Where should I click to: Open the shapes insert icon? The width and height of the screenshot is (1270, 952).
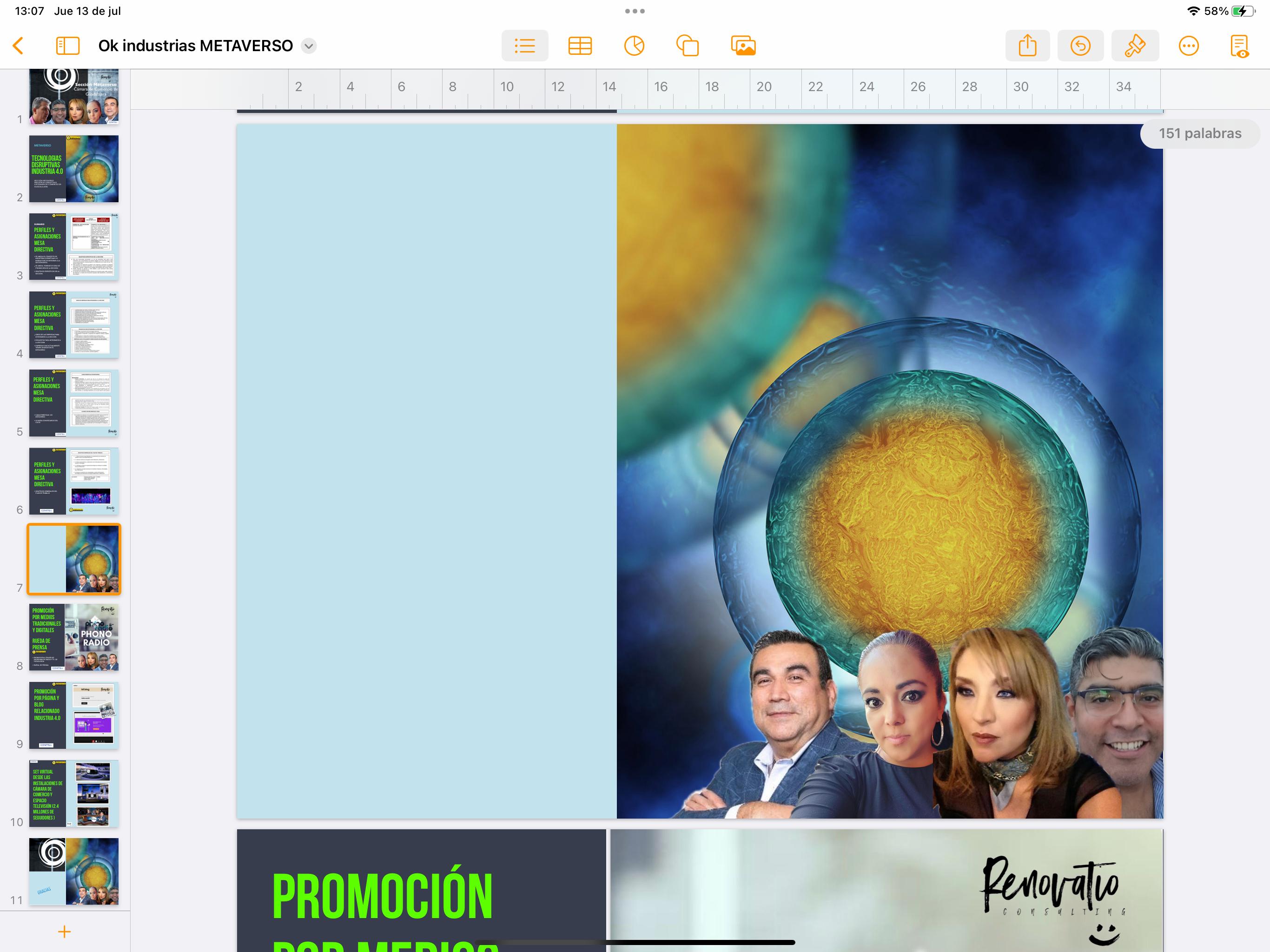[x=687, y=46]
